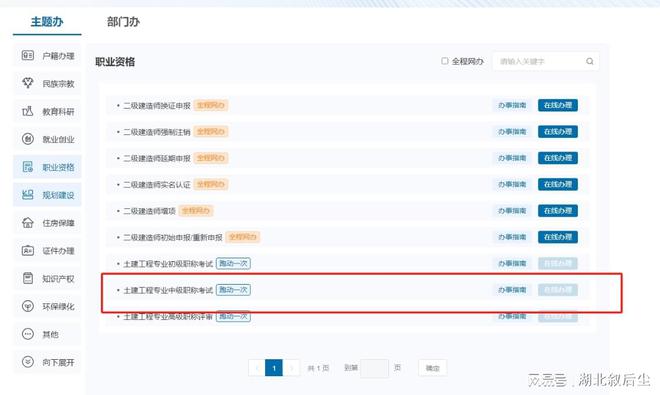This screenshot has width=660, height=395.
Task: Click 在线办理 for 二级建造师强制注销
Action: pos(558,132)
